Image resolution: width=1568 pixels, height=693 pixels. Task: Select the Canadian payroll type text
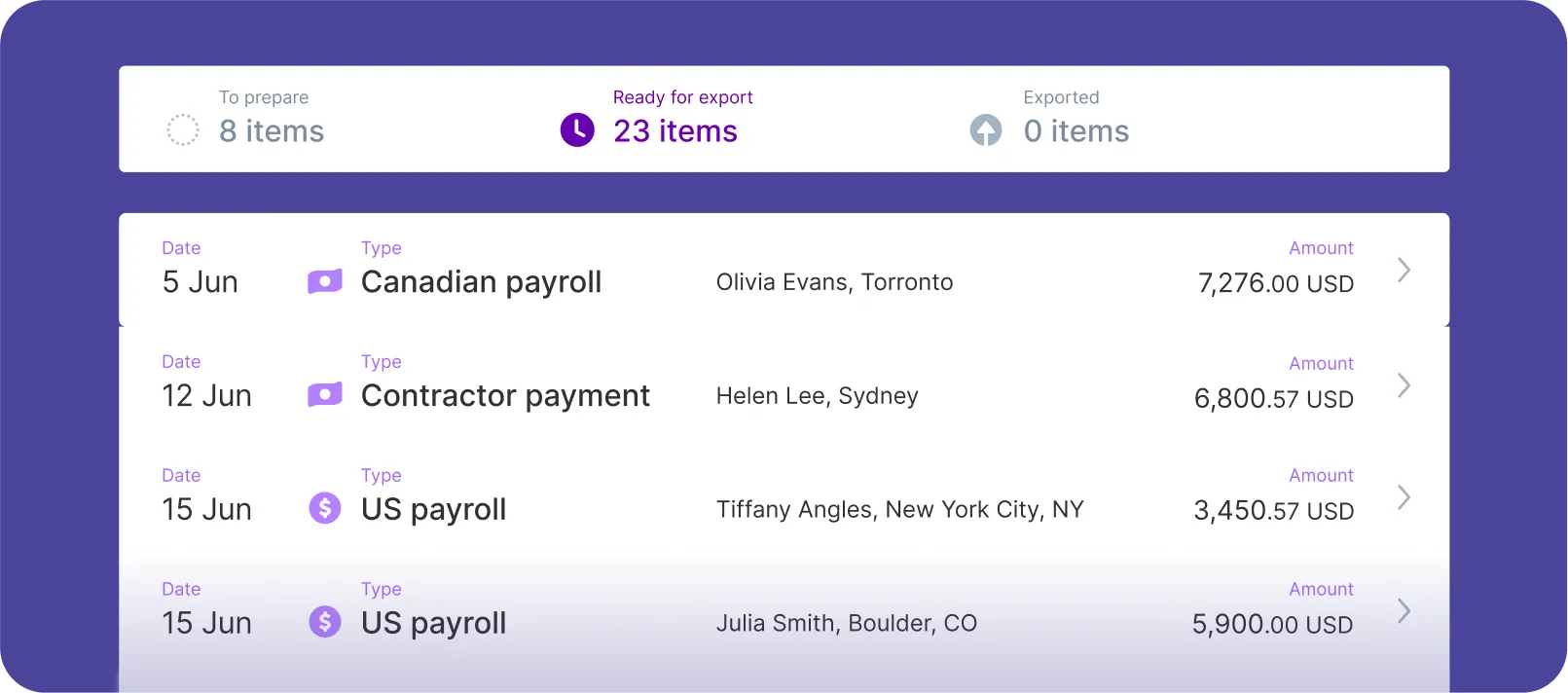481,282
